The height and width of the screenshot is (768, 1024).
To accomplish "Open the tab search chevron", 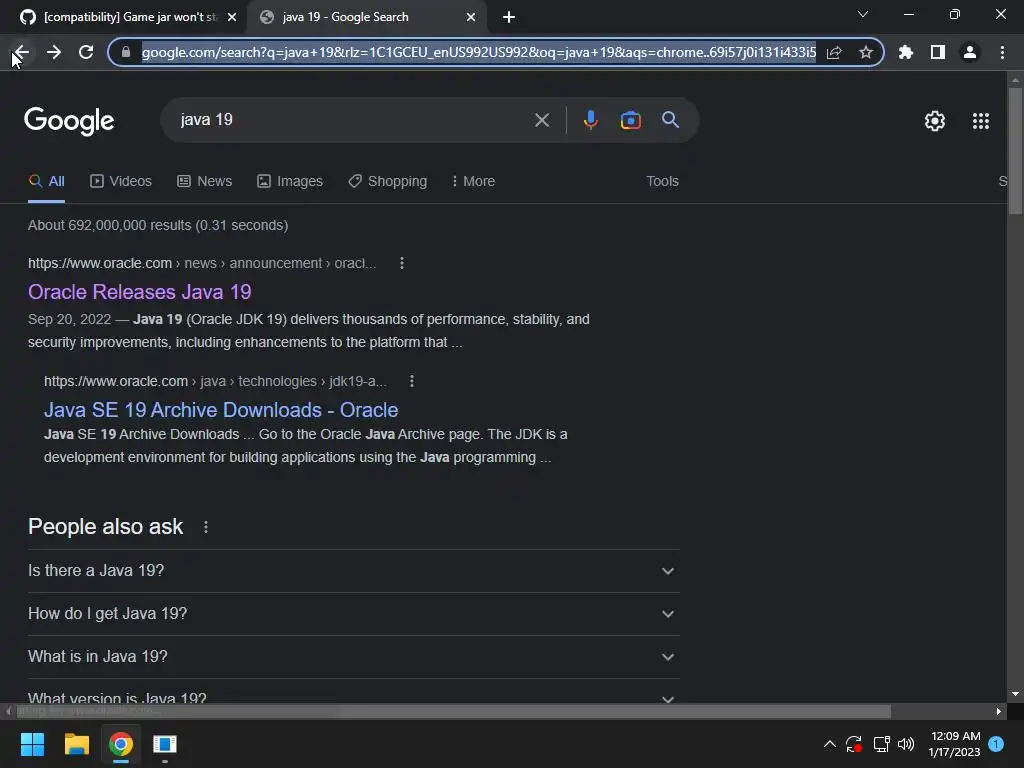I will coord(863,14).
